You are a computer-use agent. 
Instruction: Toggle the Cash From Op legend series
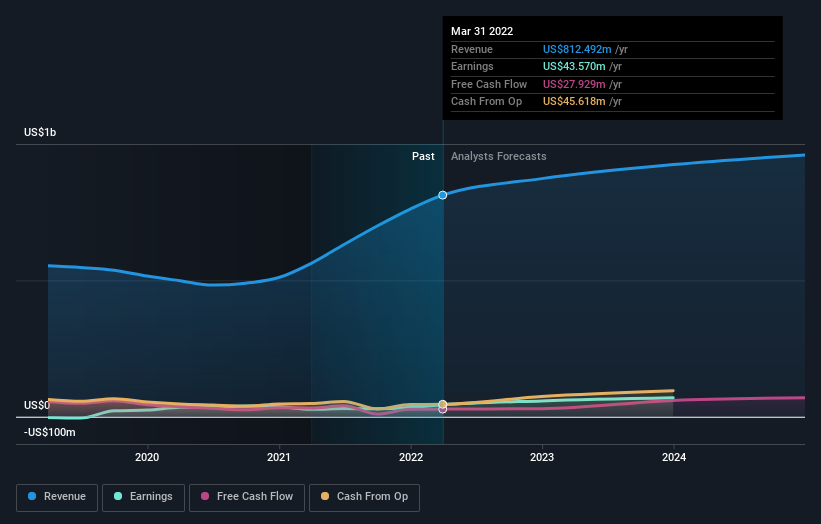364,497
